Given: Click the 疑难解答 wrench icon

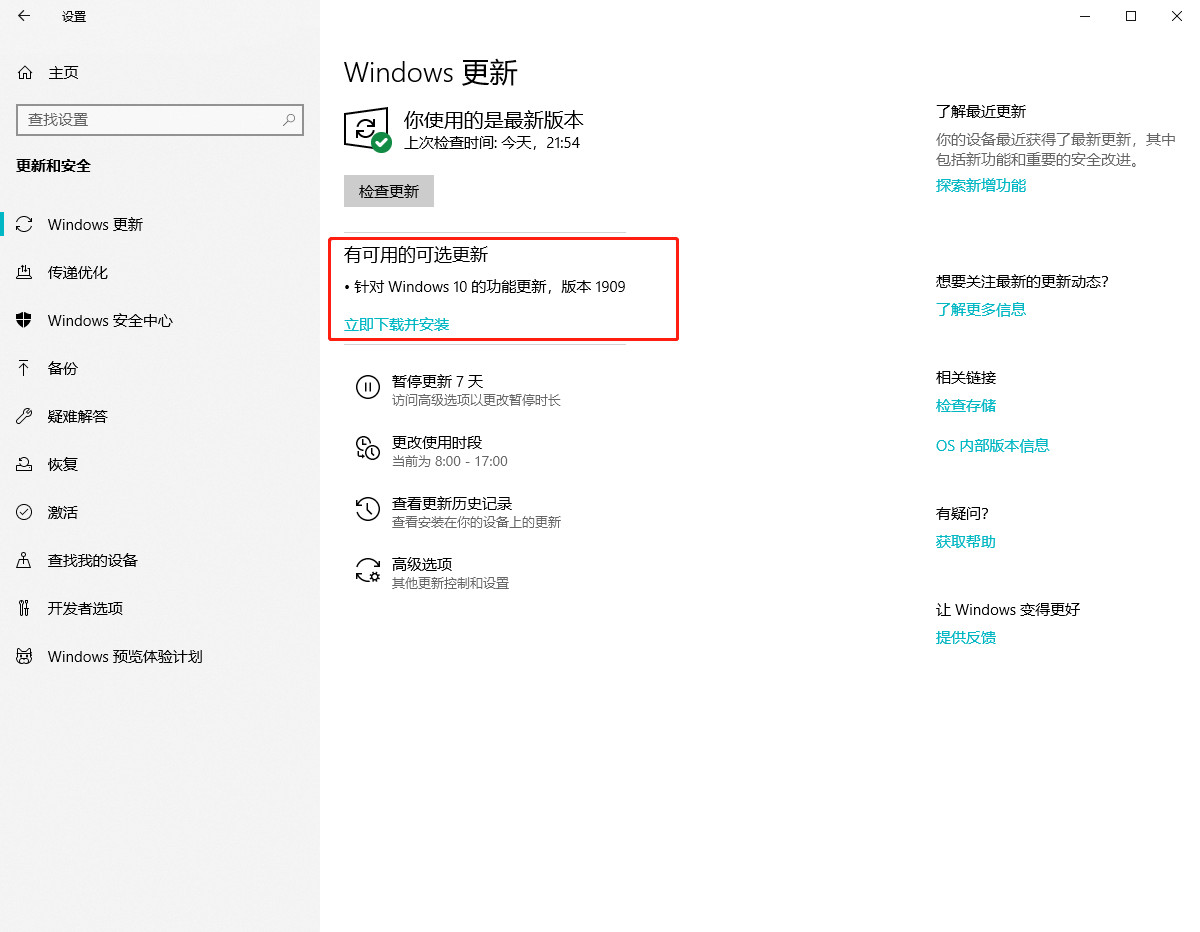Looking at the screenshot, I should click(x=23, y=416).
